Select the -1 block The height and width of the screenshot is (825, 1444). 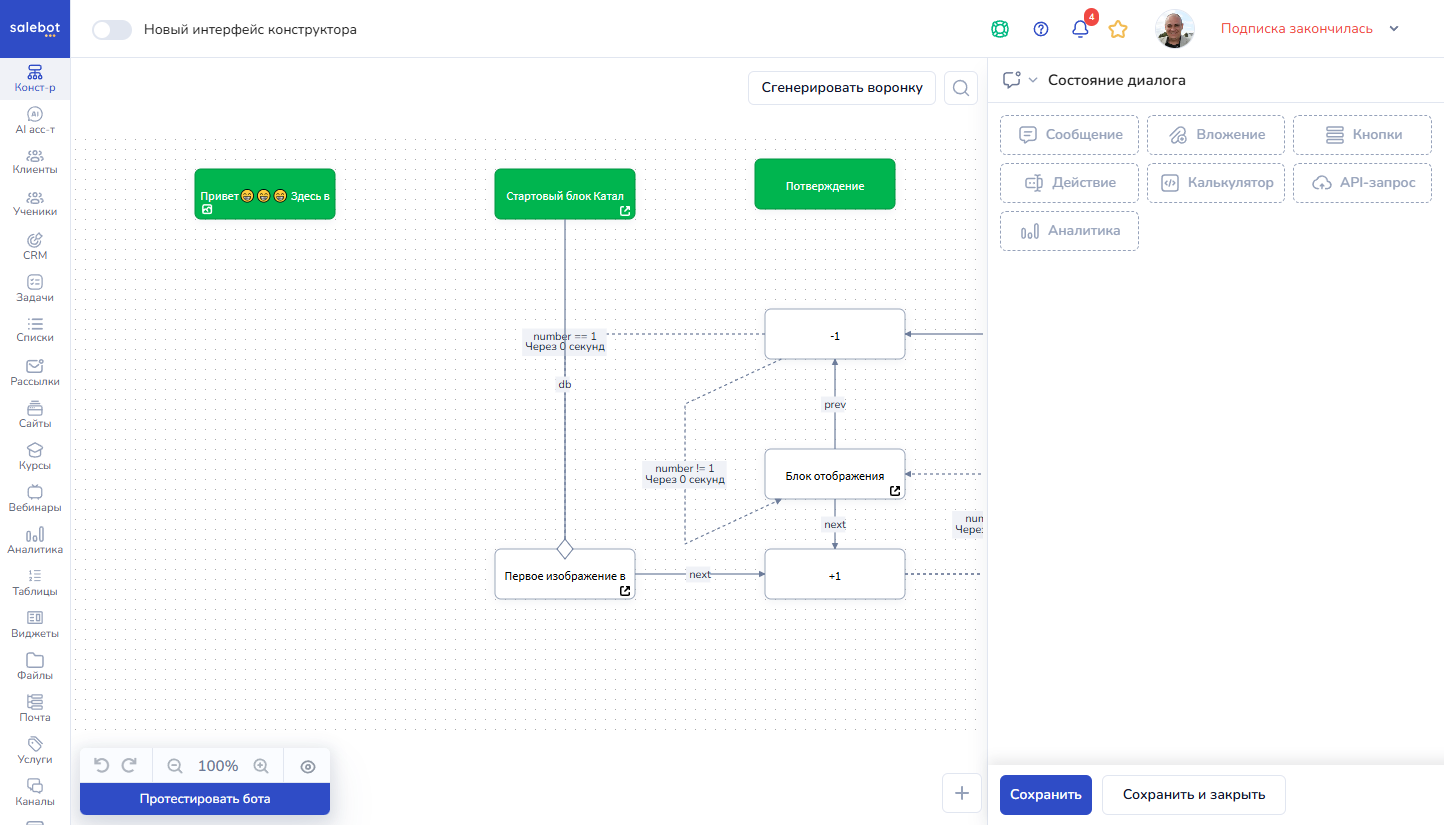coord(835,335)
